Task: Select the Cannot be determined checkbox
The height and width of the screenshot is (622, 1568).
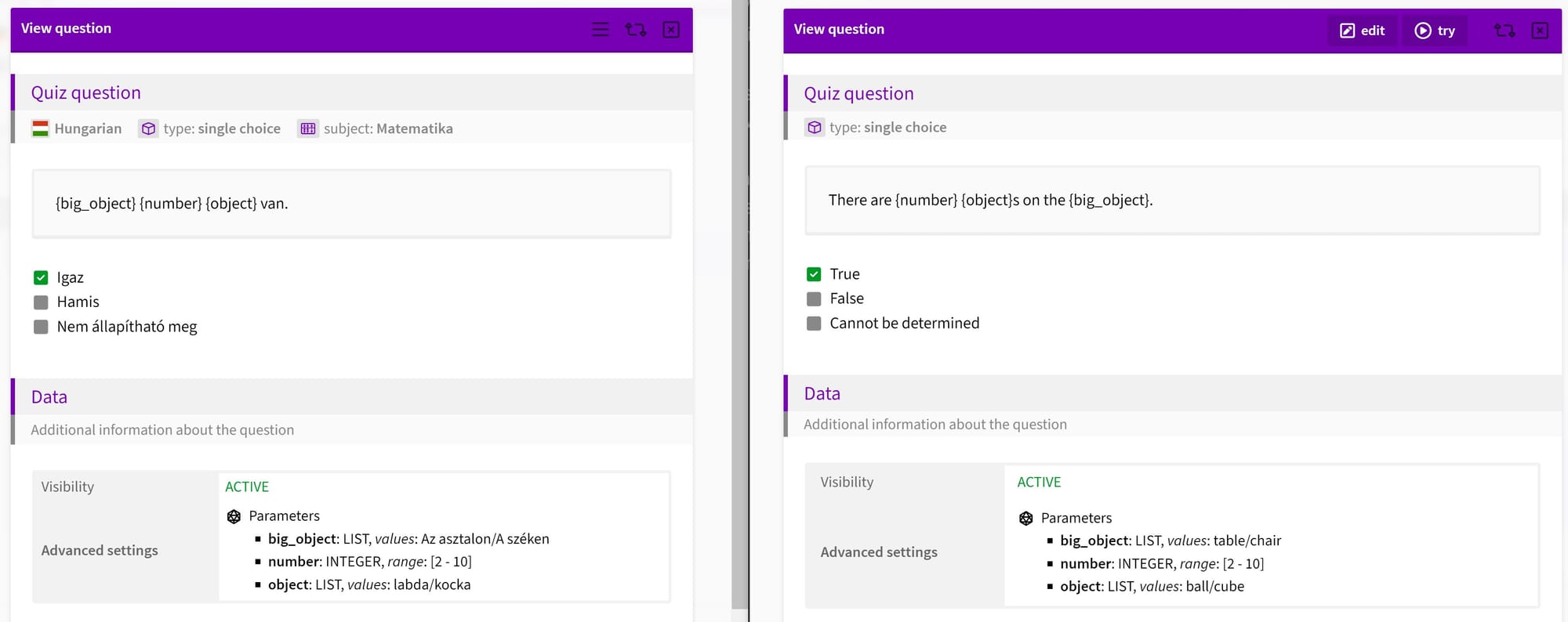Action: (x=814, y=324)
